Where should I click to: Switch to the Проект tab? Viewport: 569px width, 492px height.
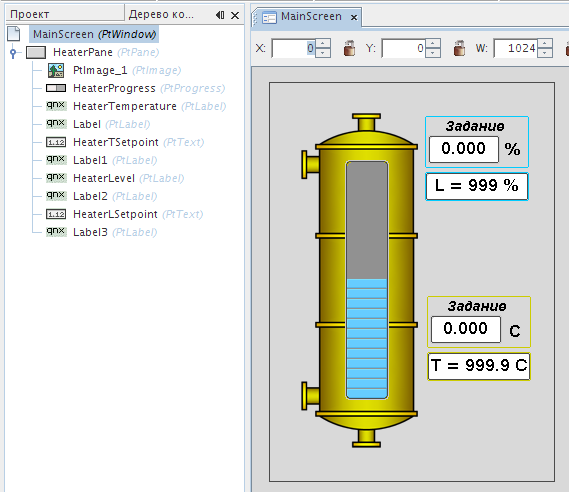pyautogui.click(x=65, y=14)
